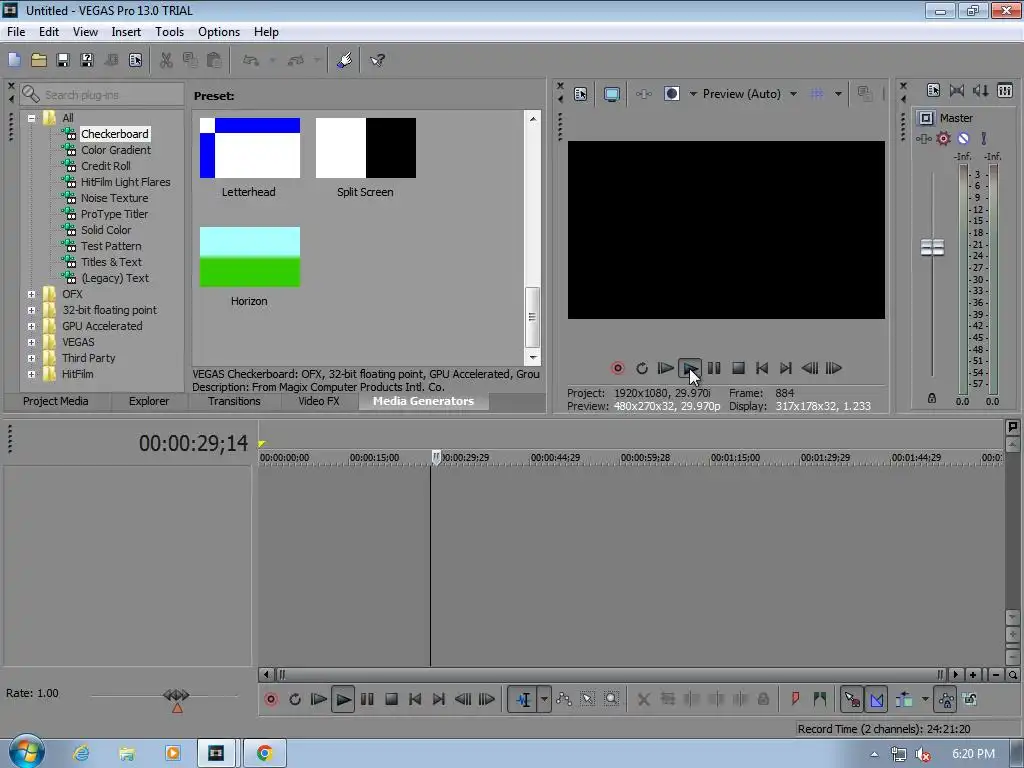The image size is (1024, 768).
Task: Toggle Automatic Crossfades on the timeline toolbar
Action: click(x=876, y=699)
